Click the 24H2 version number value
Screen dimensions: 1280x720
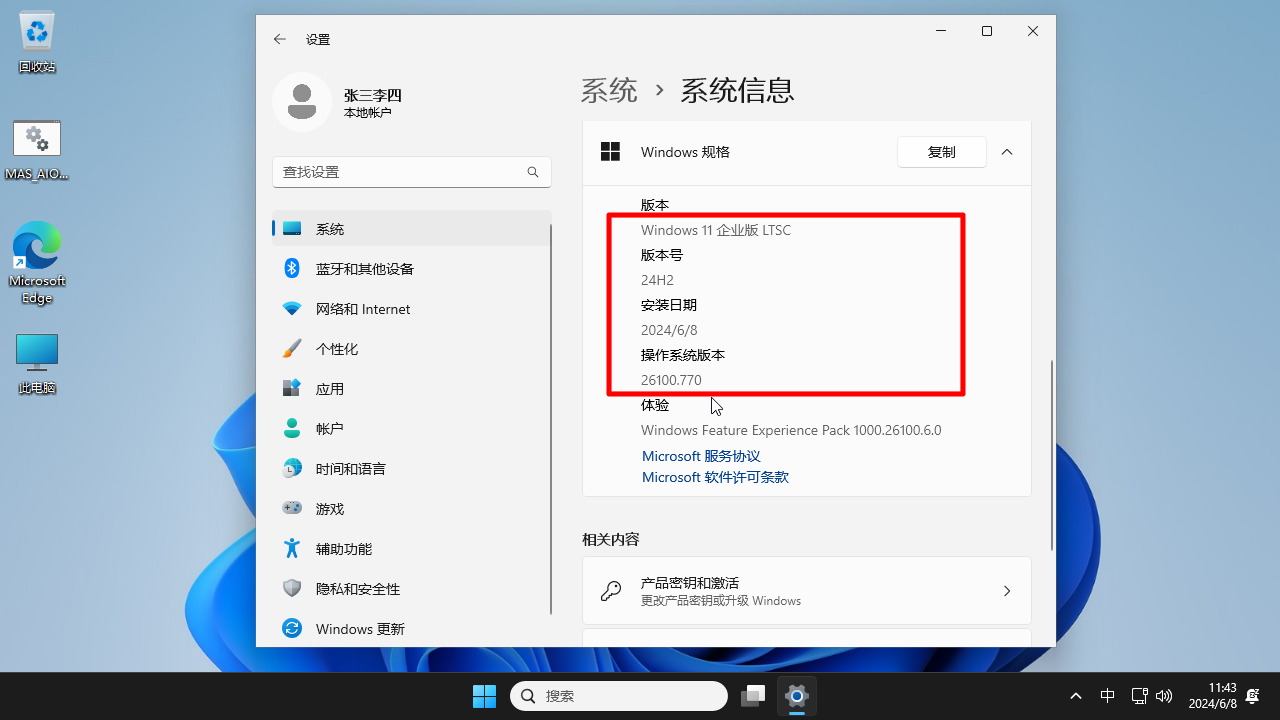click(x=657, y=280)
